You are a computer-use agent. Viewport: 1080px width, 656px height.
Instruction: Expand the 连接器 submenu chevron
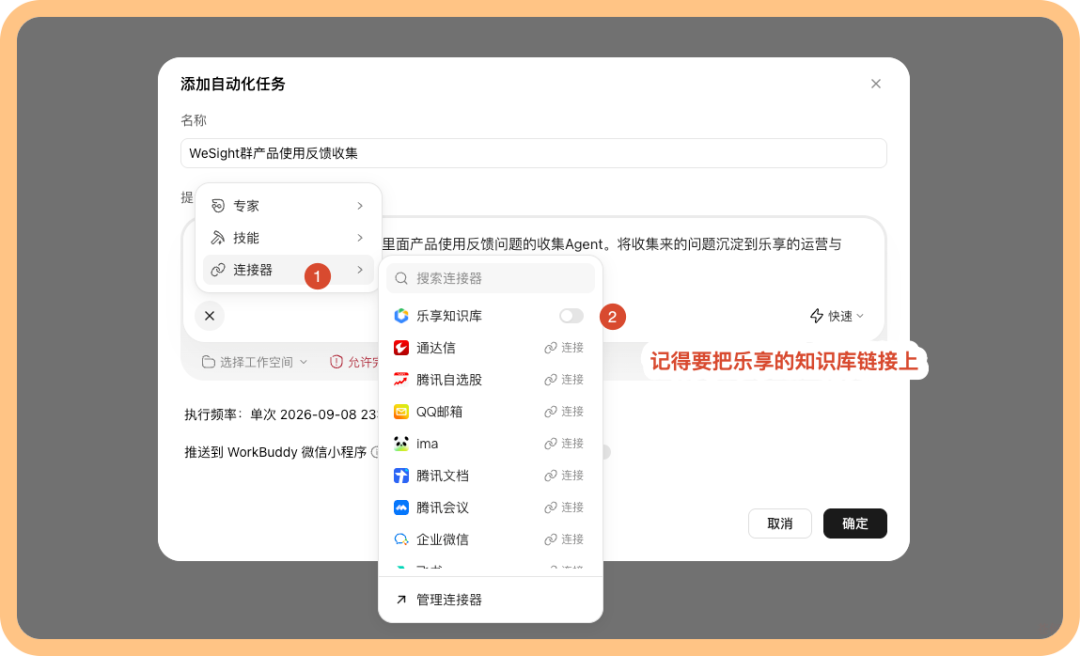tap(360, 269)
